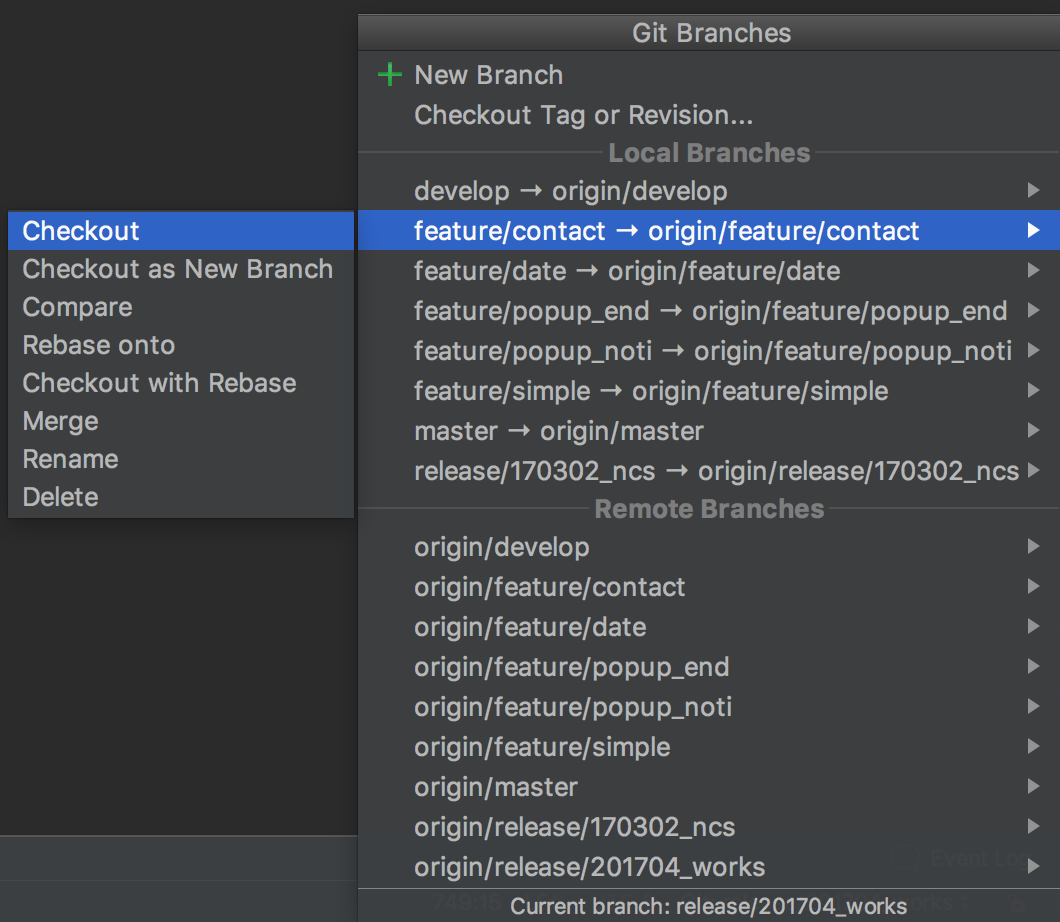Image resolution: width=1060 pixels, height=922 pixels.
Task: Expand remote origin/feature/popup_noti submenu arrow
Action: [x=1033, y=706]
